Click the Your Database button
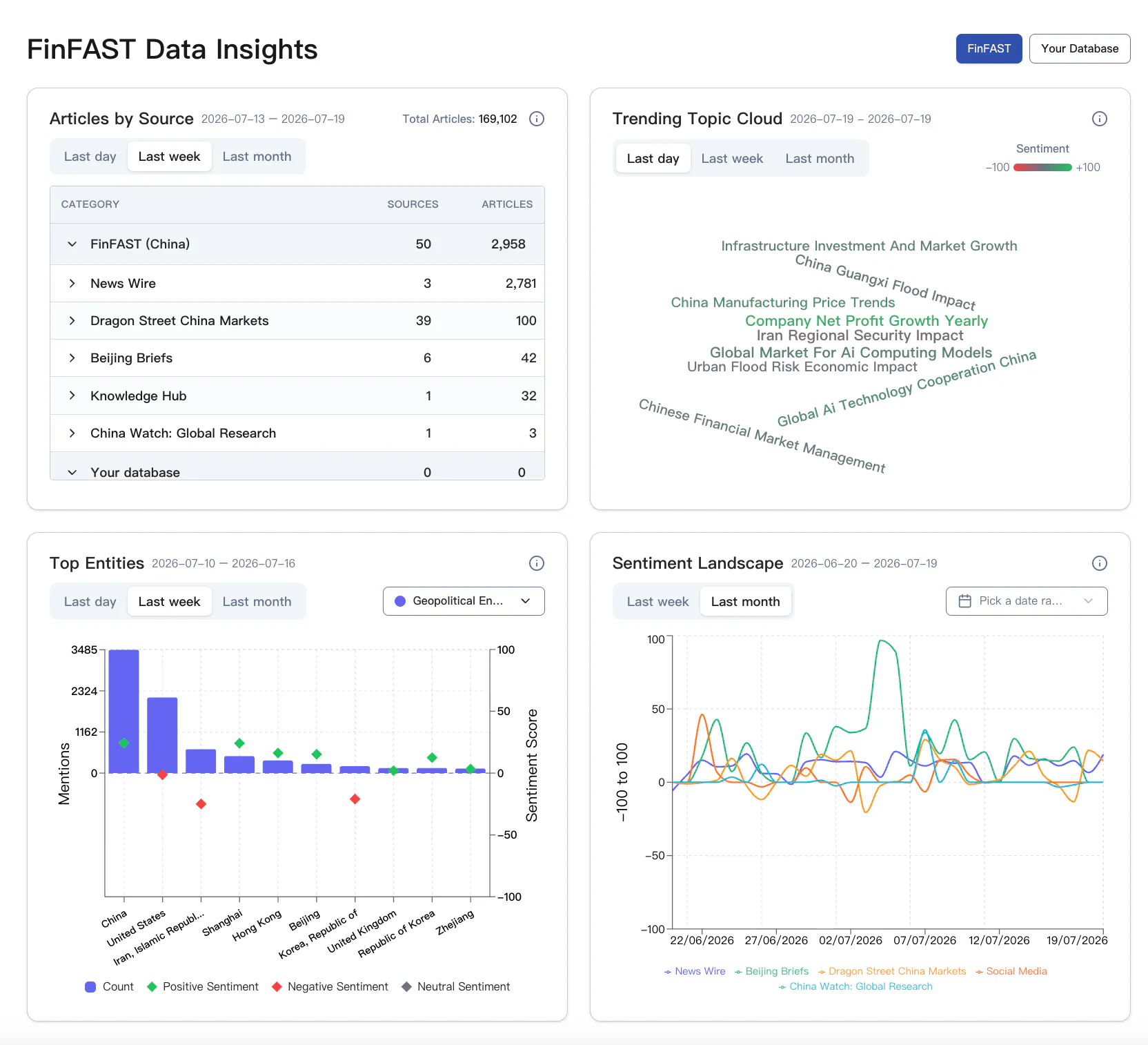The height and width of the screenshot is (1045, 1148). (1080, 49)
